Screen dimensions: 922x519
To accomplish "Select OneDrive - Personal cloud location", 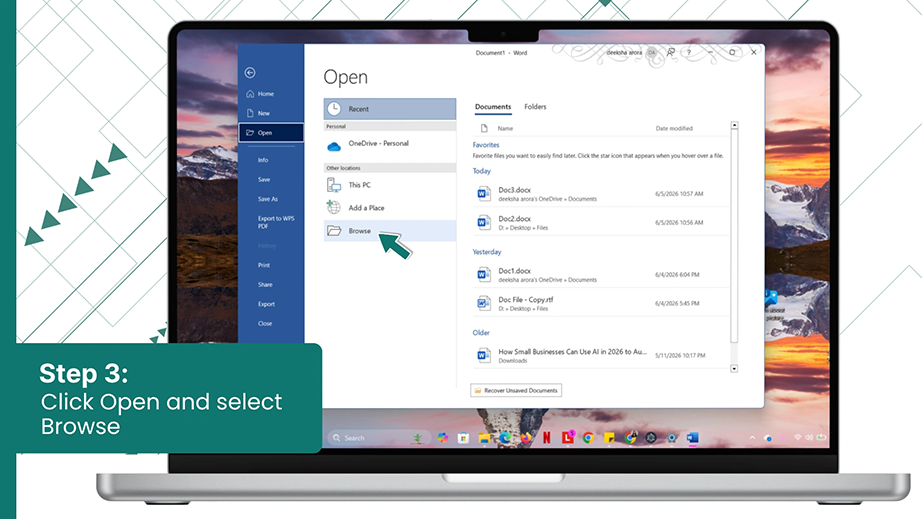I will tap(389, 143).
